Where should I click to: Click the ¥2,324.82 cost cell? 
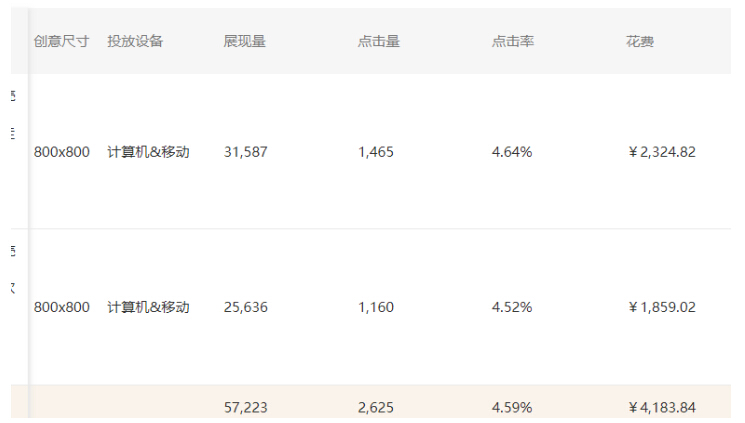[x=661, y=152]
